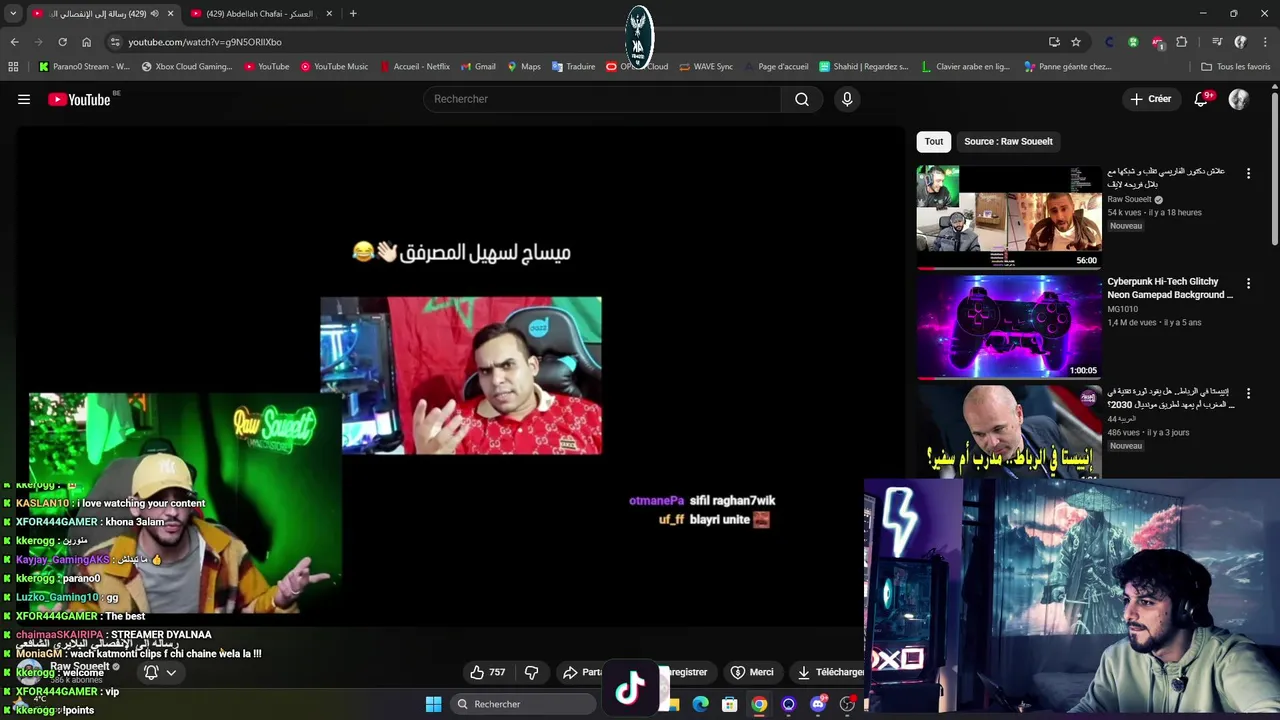Open the Traduire bookmark

[x=573, y=67]
